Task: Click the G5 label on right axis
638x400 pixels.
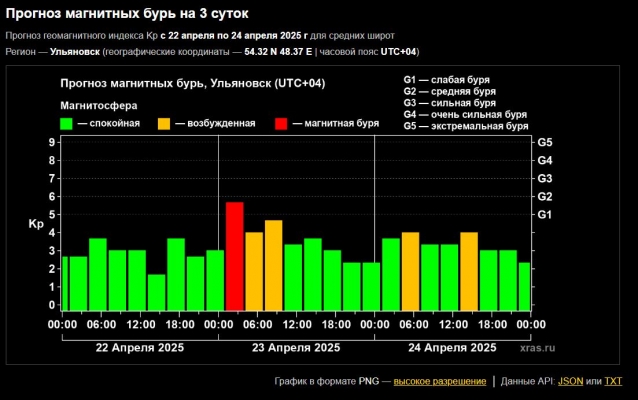Action: click(x=545, y=143)
